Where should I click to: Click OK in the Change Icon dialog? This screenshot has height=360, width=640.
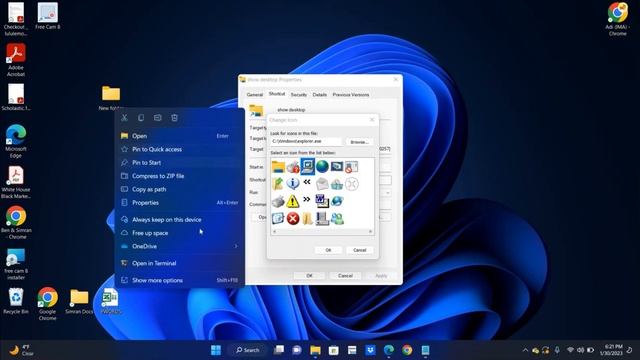point(329,250)
